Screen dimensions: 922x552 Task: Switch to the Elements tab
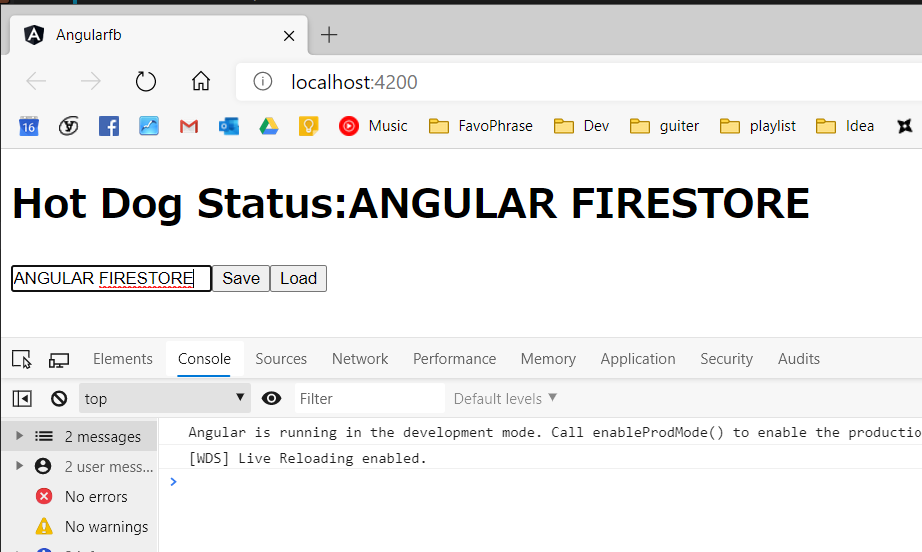click(123, 359)
